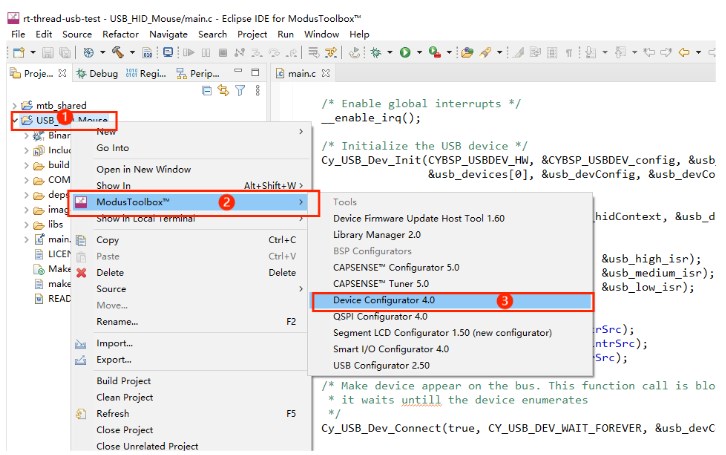726x455 pixels.
Task: Click the Show Whitespace pilcrow icon
Action: (x=569, y=52)
